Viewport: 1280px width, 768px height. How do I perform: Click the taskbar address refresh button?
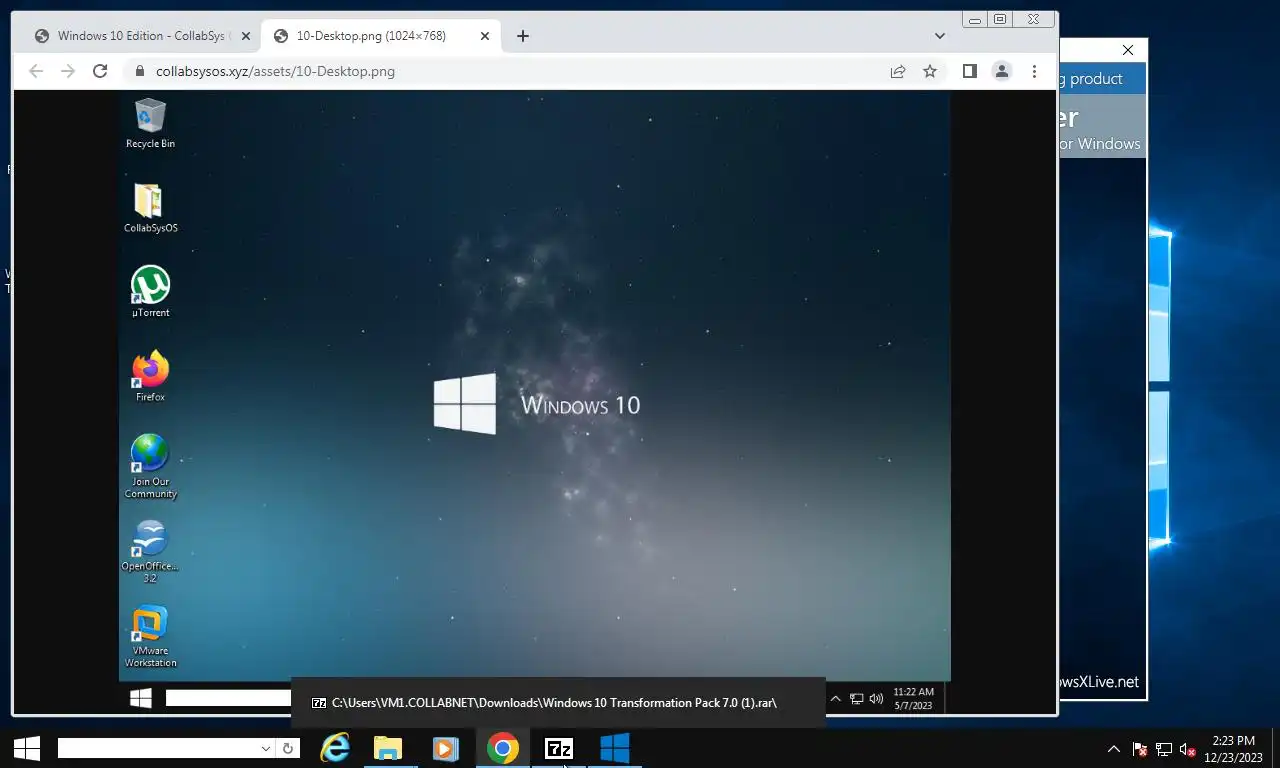coord(288,748)
